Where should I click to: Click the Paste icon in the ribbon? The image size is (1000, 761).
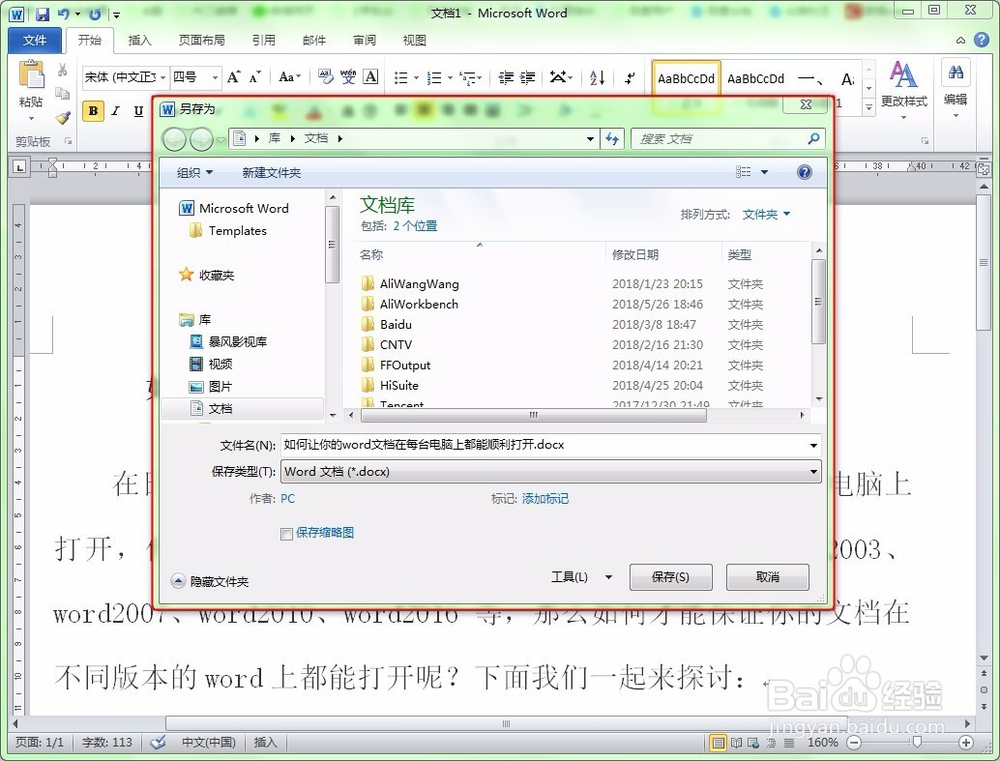pos(31,75)
